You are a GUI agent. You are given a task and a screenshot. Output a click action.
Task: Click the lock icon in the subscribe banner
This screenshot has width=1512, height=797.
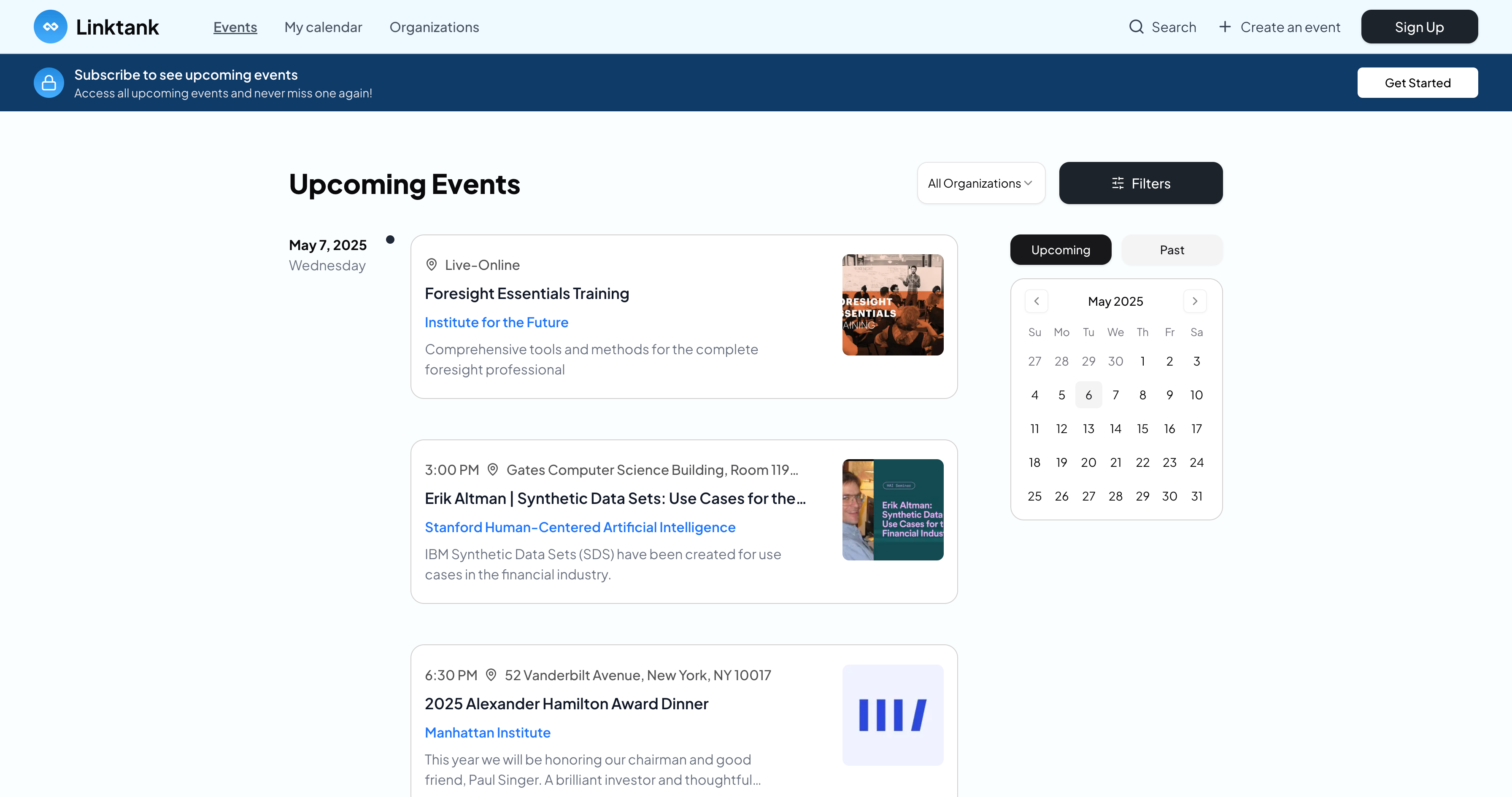click(49, 82)
